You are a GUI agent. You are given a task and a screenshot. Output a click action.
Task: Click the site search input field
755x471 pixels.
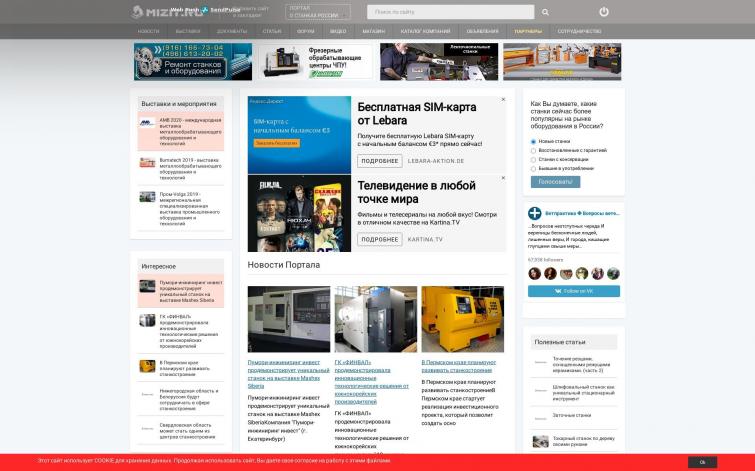pyautogui.click(x=451, y=12)
